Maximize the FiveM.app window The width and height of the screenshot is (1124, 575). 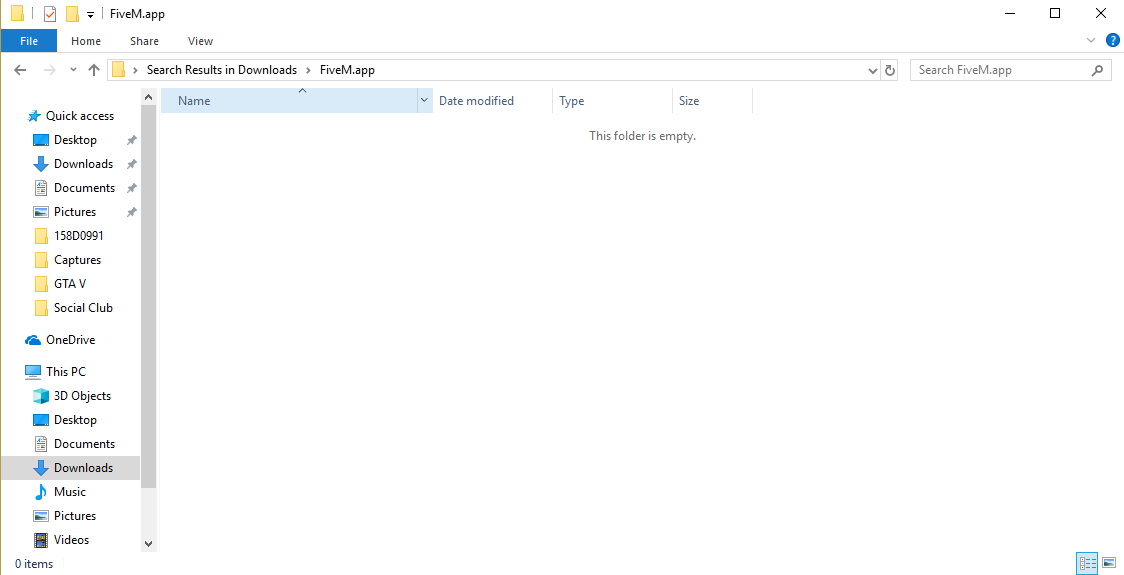click(x=1054, y=13)
